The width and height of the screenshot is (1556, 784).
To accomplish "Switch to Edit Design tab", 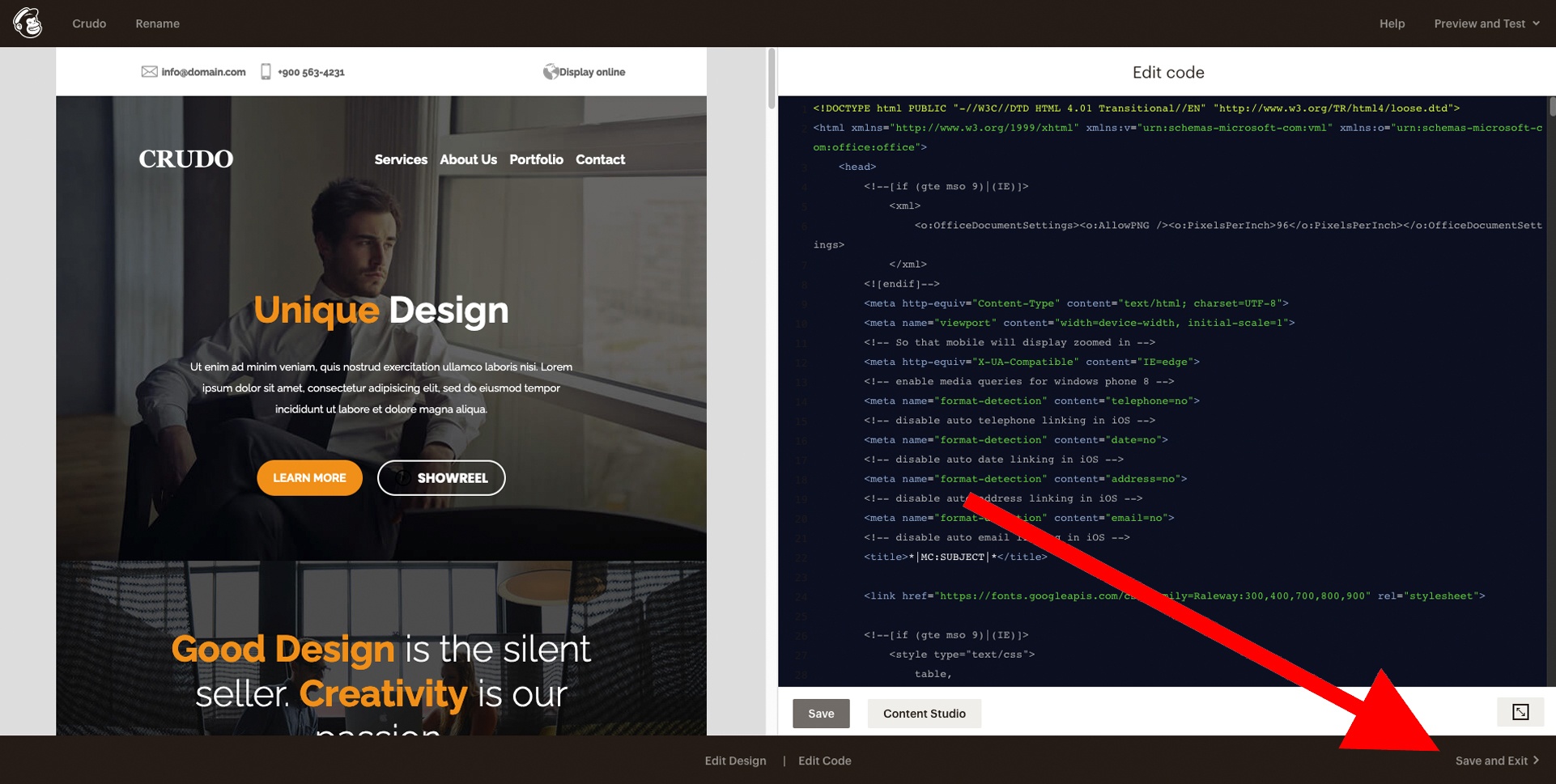I will (735, 761).
